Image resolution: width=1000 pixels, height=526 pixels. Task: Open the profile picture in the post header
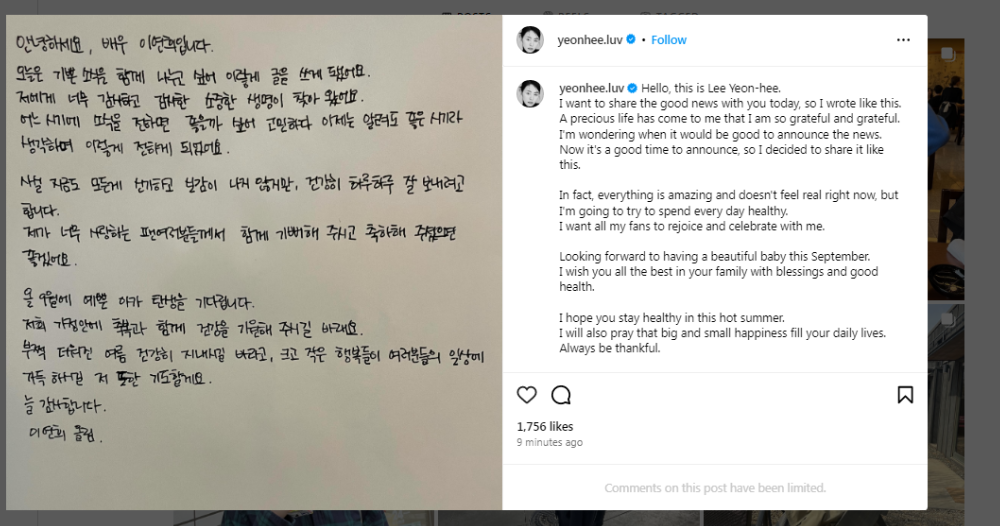[530, 40]
